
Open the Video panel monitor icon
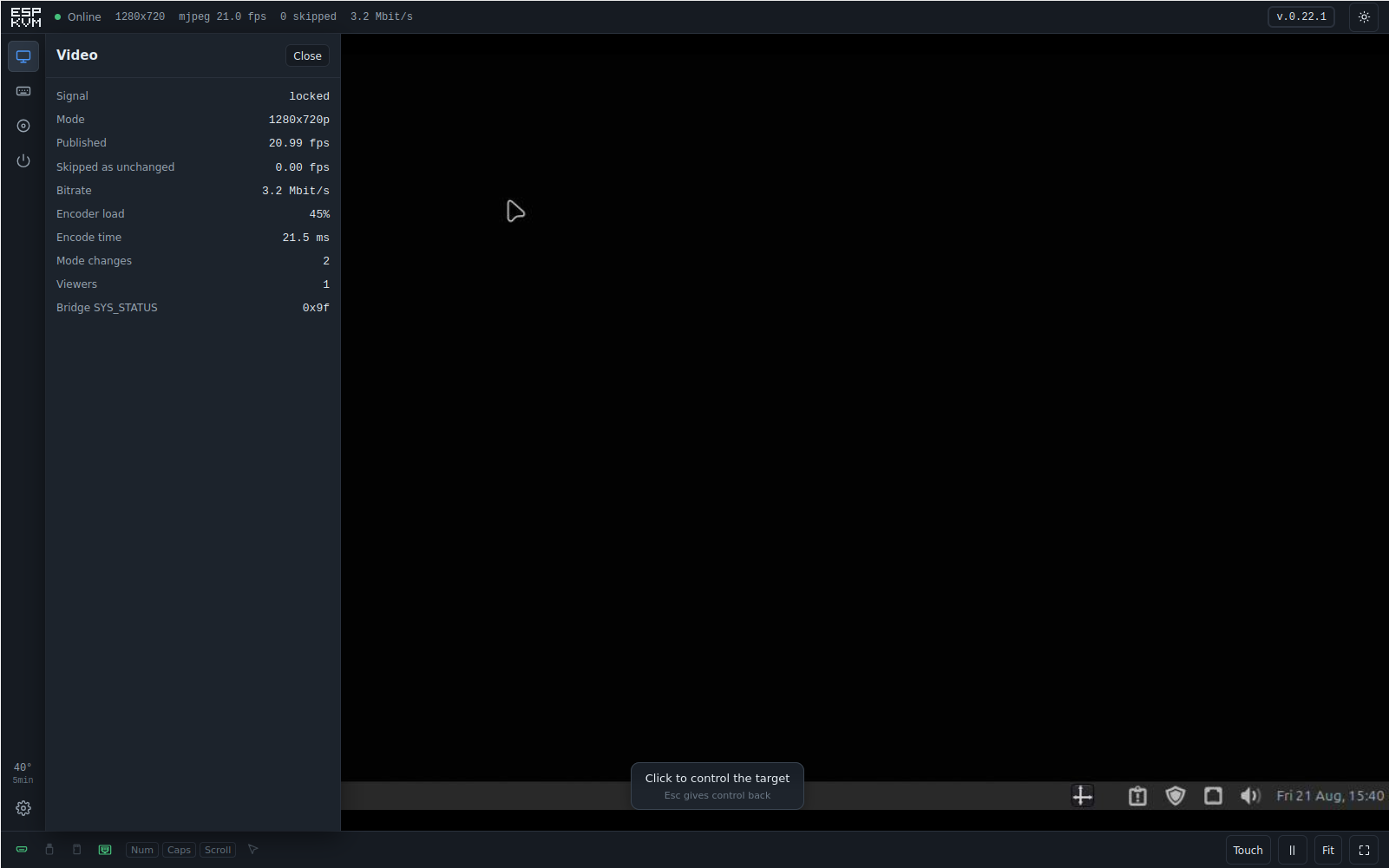click(x=23, y=56)
